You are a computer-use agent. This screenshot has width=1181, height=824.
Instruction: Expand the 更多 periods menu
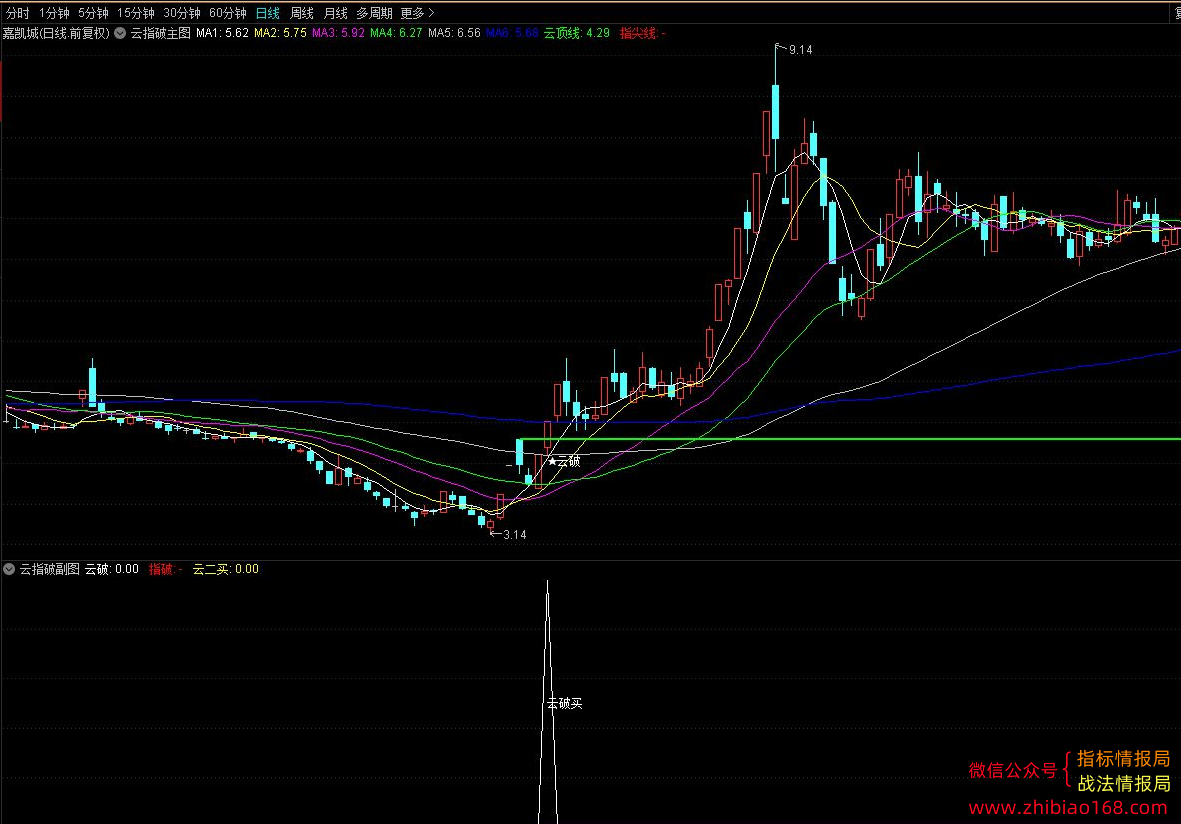tap(417, 13)
